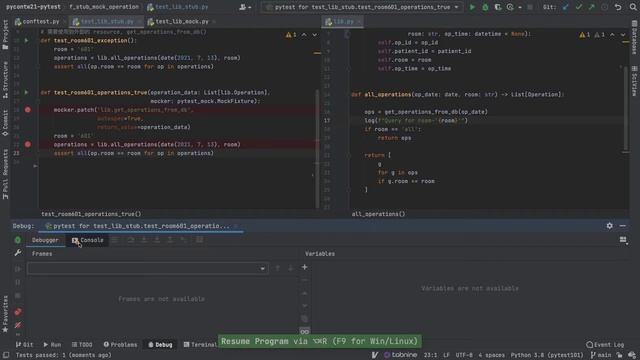Run the pytest configuration with green play icon

click(472, 7)
